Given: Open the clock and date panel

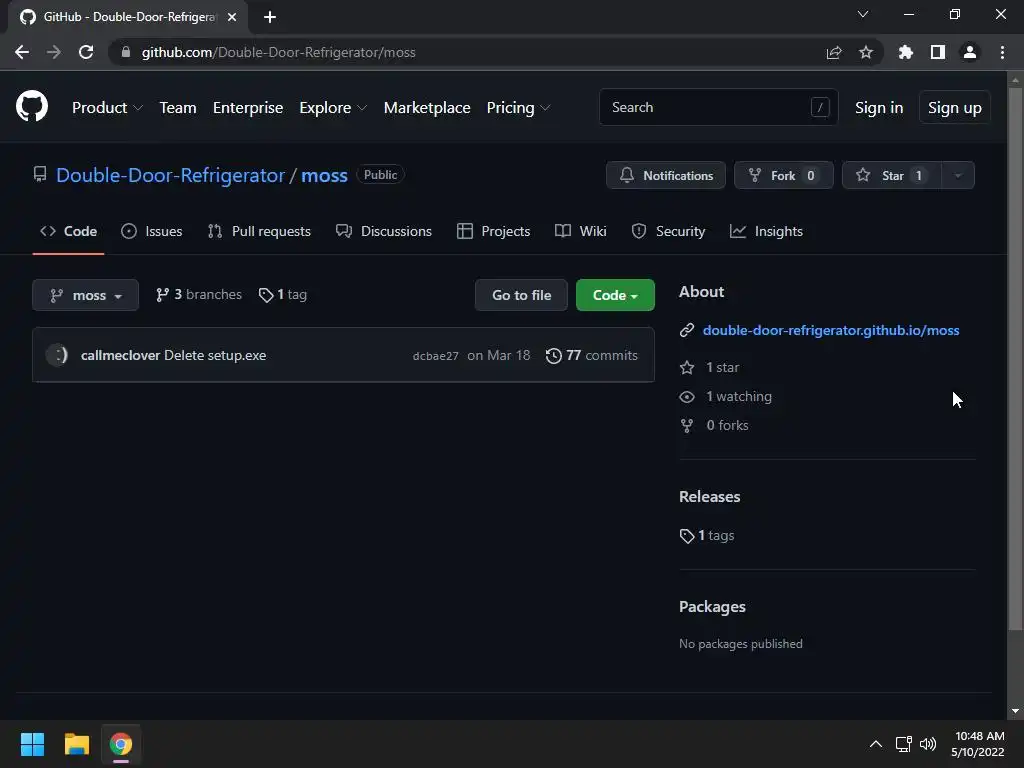Looking at the screenshot, I should click(978, 744).
